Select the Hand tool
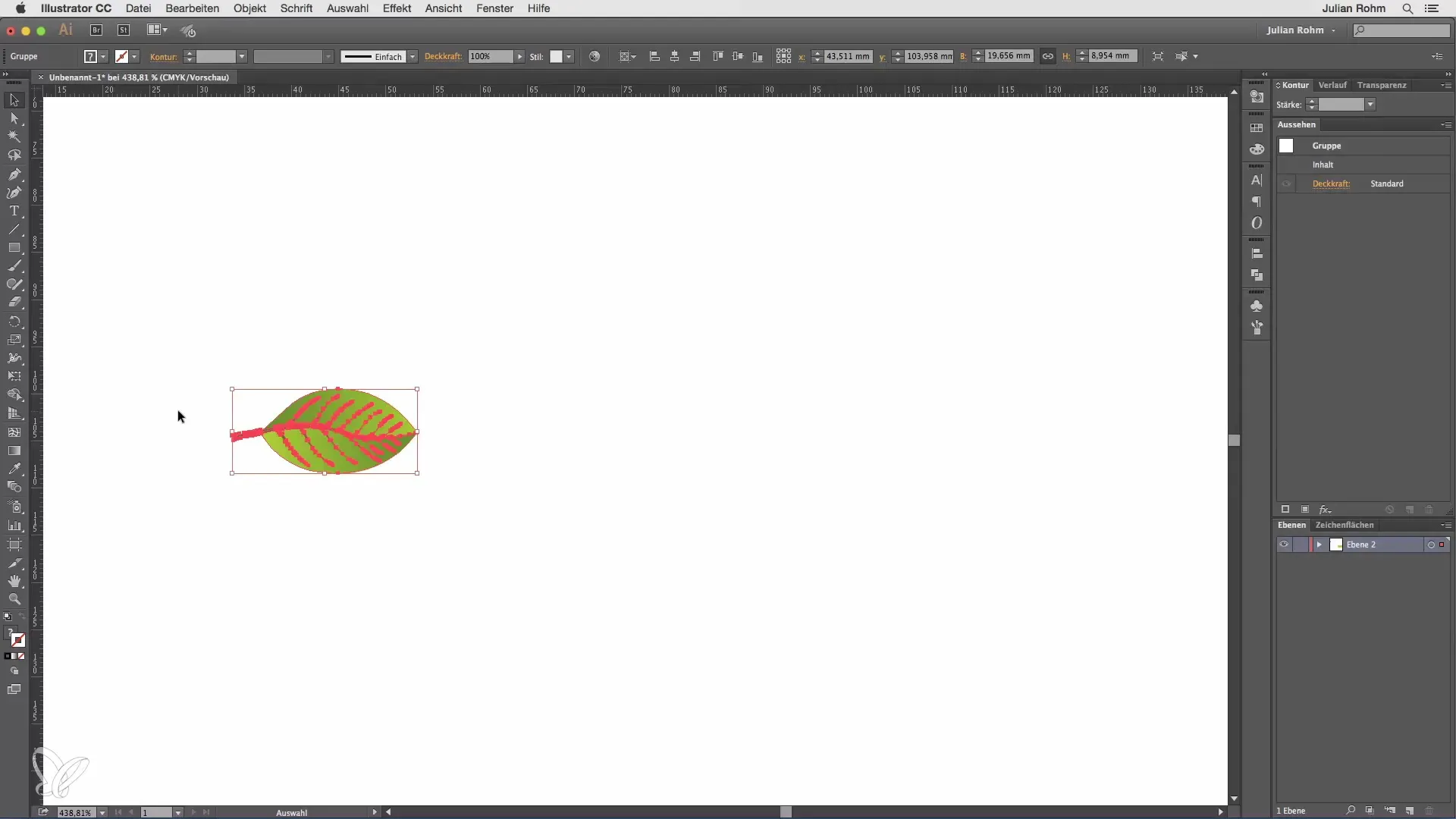 click(14, 581)
